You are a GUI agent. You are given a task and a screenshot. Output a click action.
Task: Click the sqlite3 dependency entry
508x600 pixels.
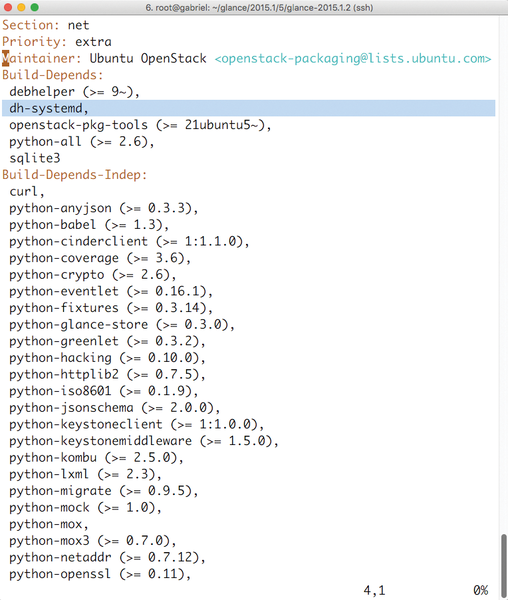pos(35,158)
